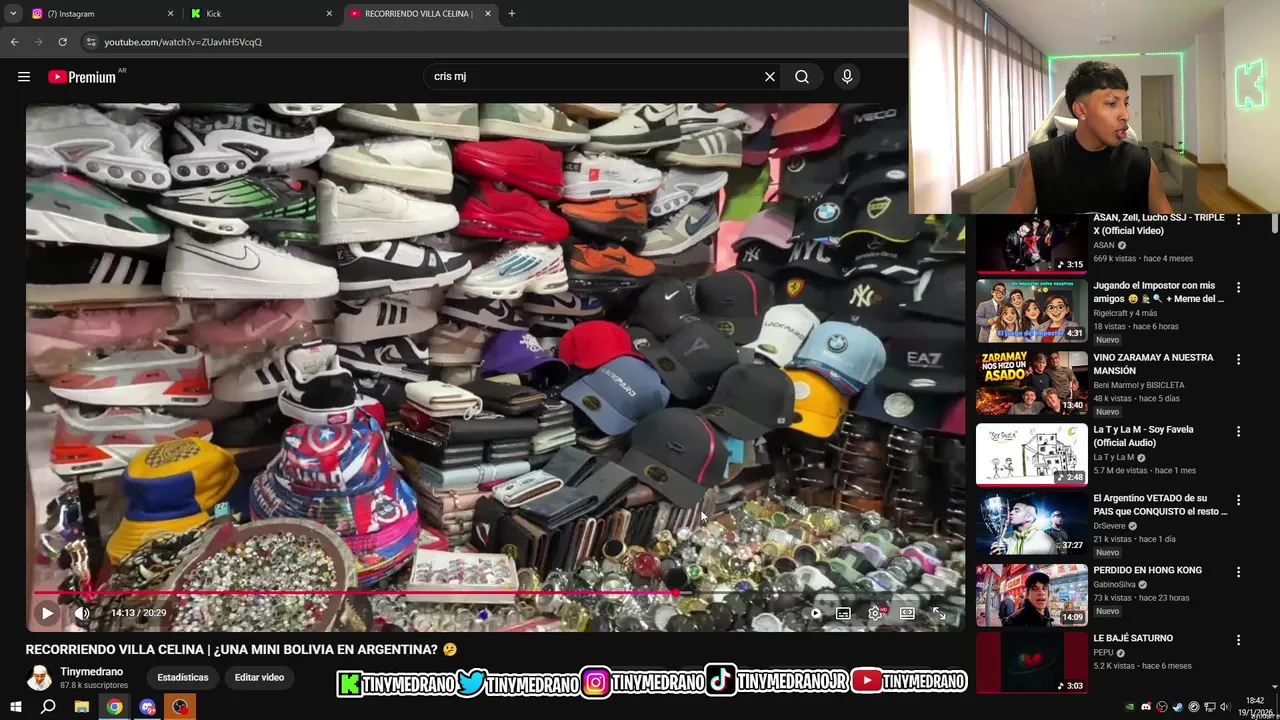Open the YouTube hamburger guide menu
Image resolution: width=1280 pixels, height=720 pixels.
[x=24, y=76]
